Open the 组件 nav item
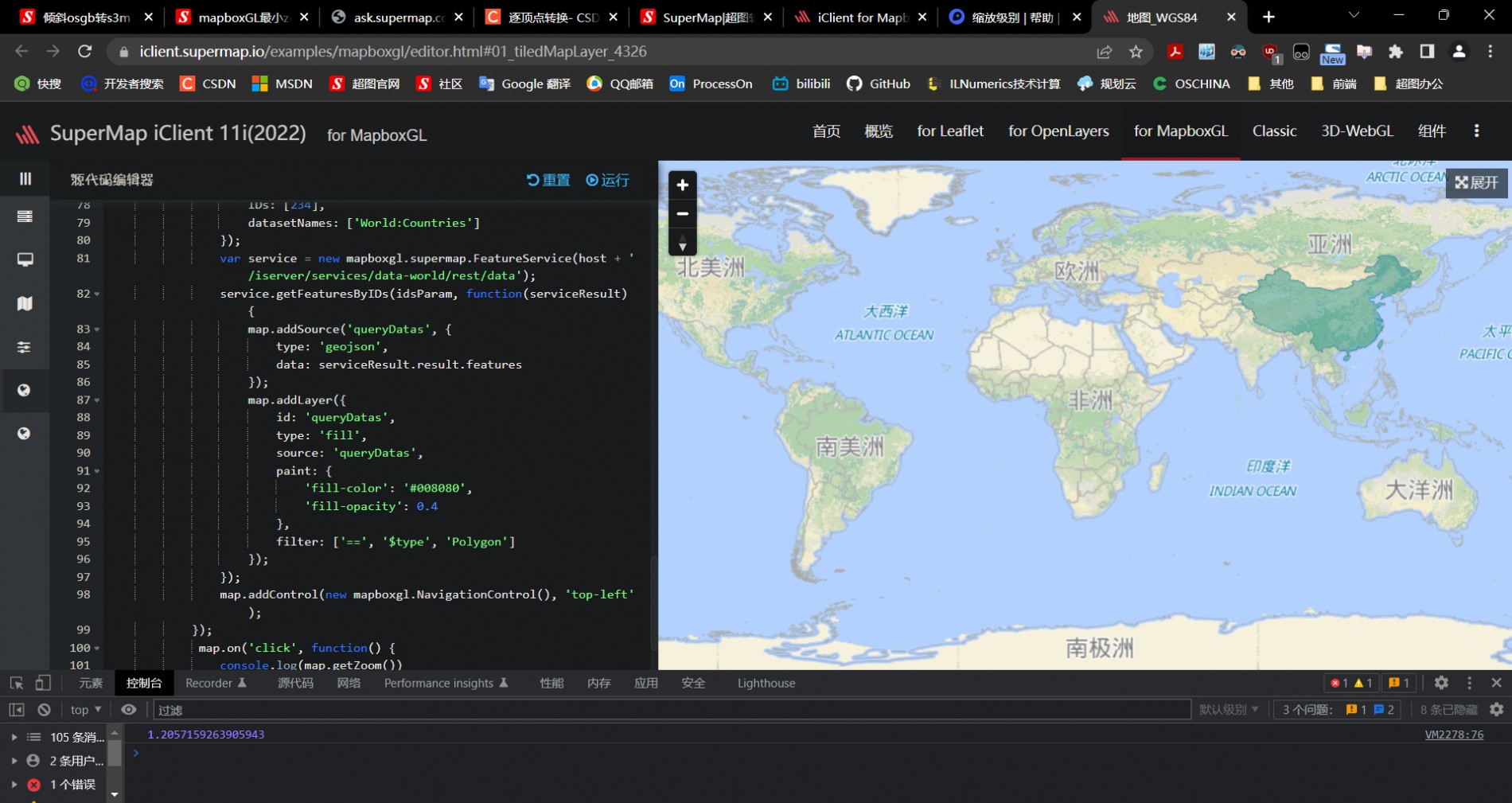 [x=1432, y=131]
